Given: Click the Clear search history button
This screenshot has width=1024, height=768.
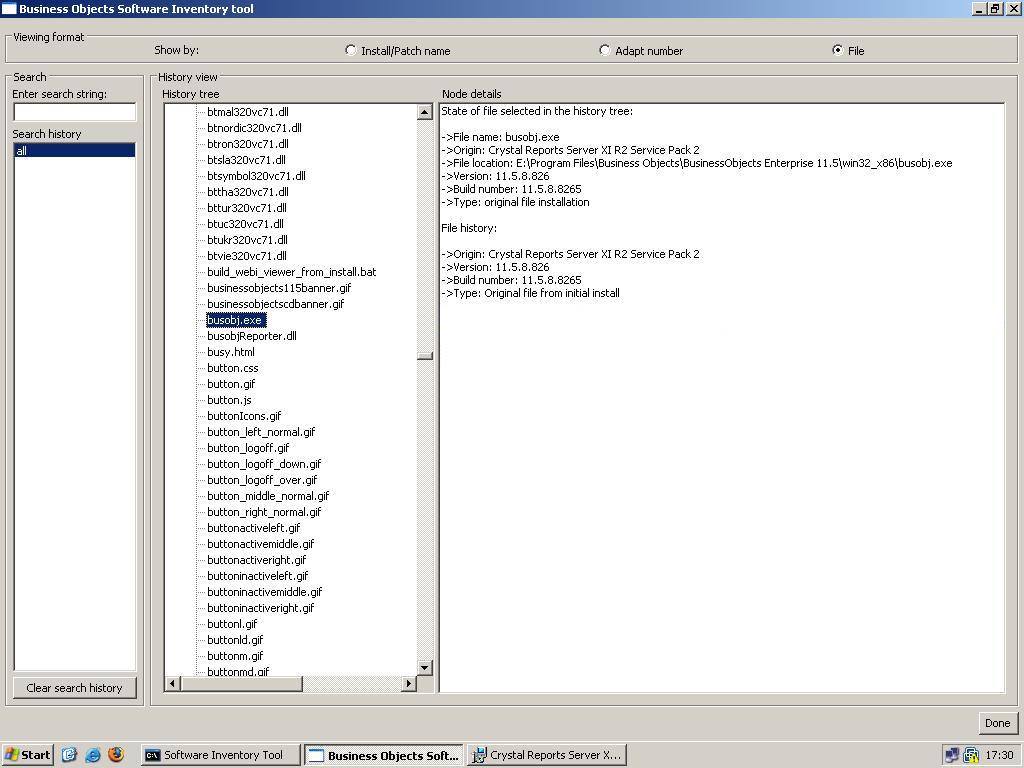Looking at the screenshot, I should [74, 688].
